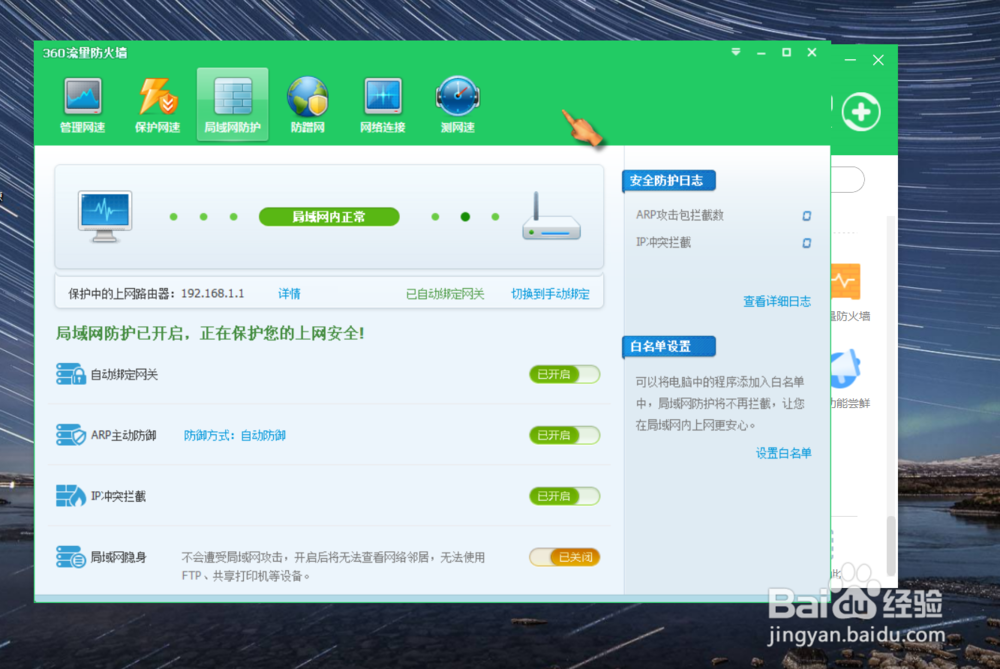Close the 360流量防火墙 window
This screenshot has width=1000, height=669.
pos(812,52)
